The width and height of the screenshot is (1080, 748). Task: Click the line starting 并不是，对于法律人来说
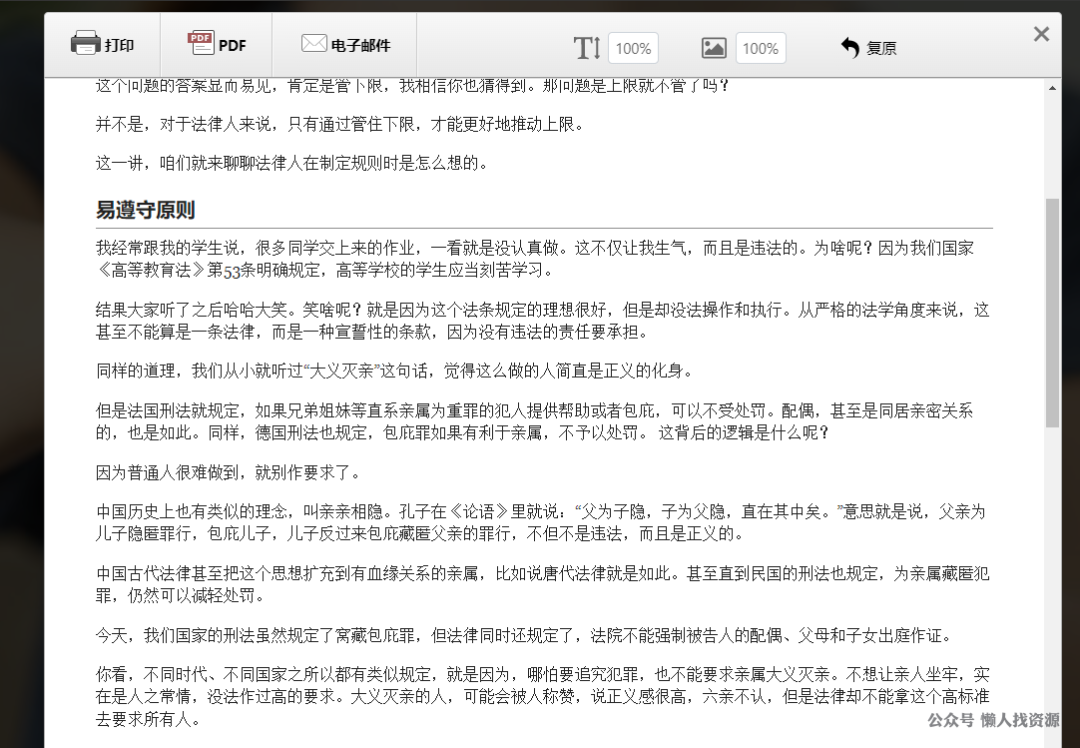[x=340, y=125]
